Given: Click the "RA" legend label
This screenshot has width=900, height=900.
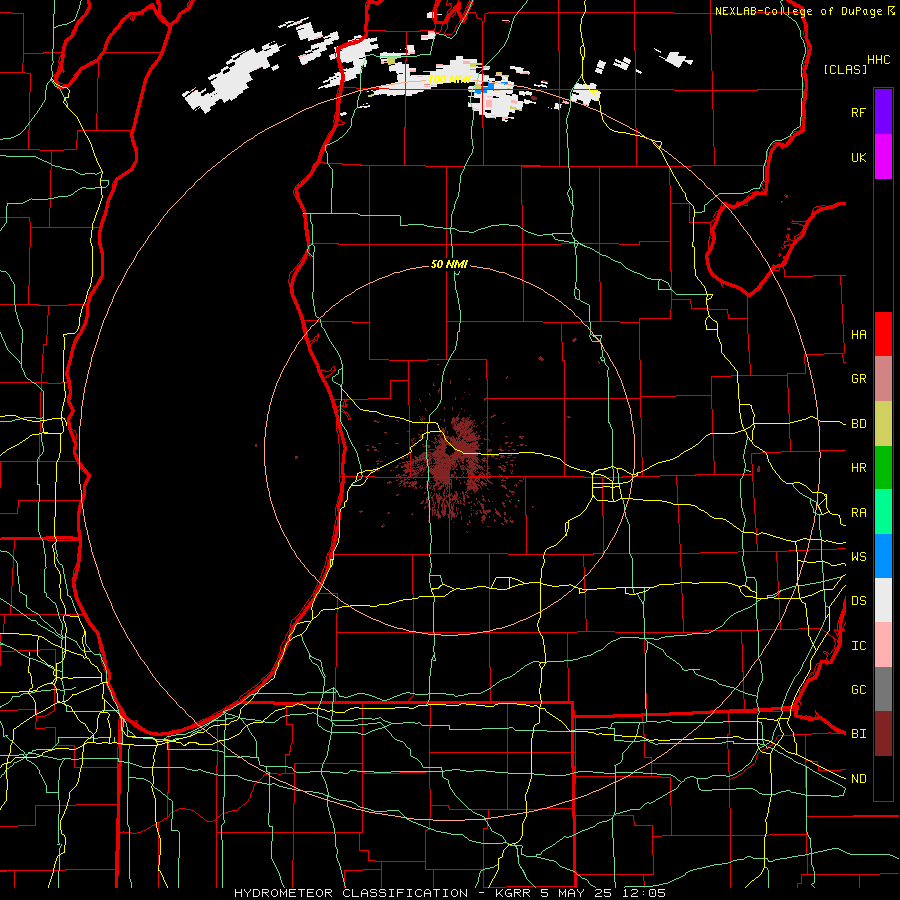Looking at the screenshot, I should tap(858, 513).
